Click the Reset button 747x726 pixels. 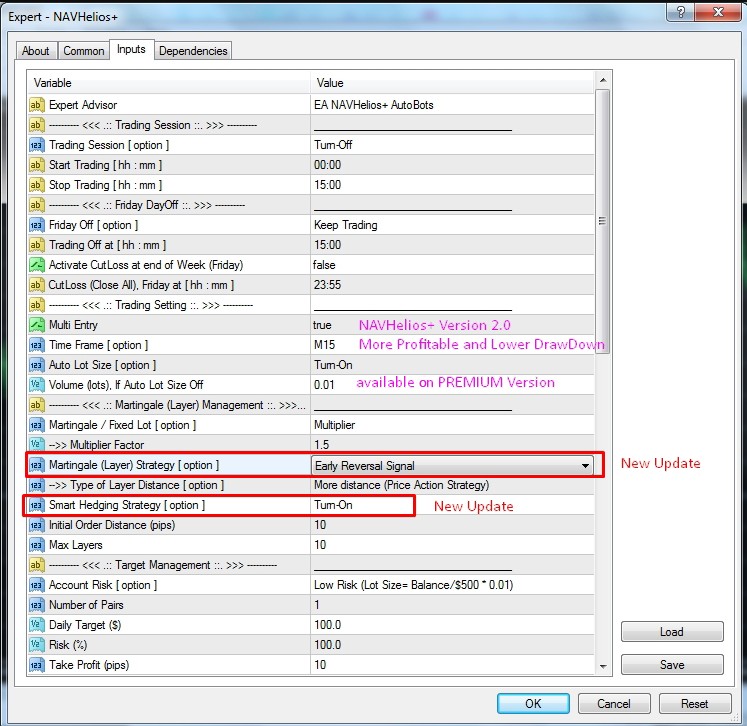coord(695,704)
